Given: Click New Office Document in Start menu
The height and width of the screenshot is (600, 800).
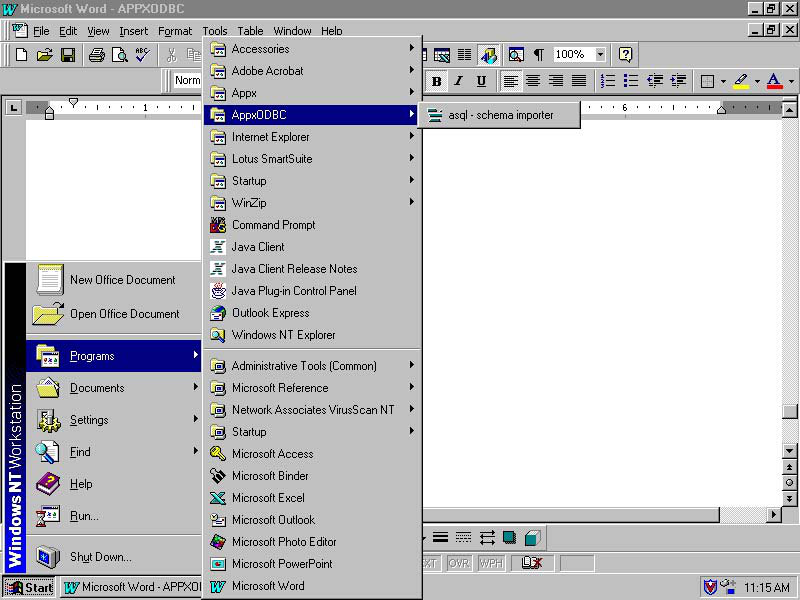Looking at the screenshot, I should (x=114, y=280).
